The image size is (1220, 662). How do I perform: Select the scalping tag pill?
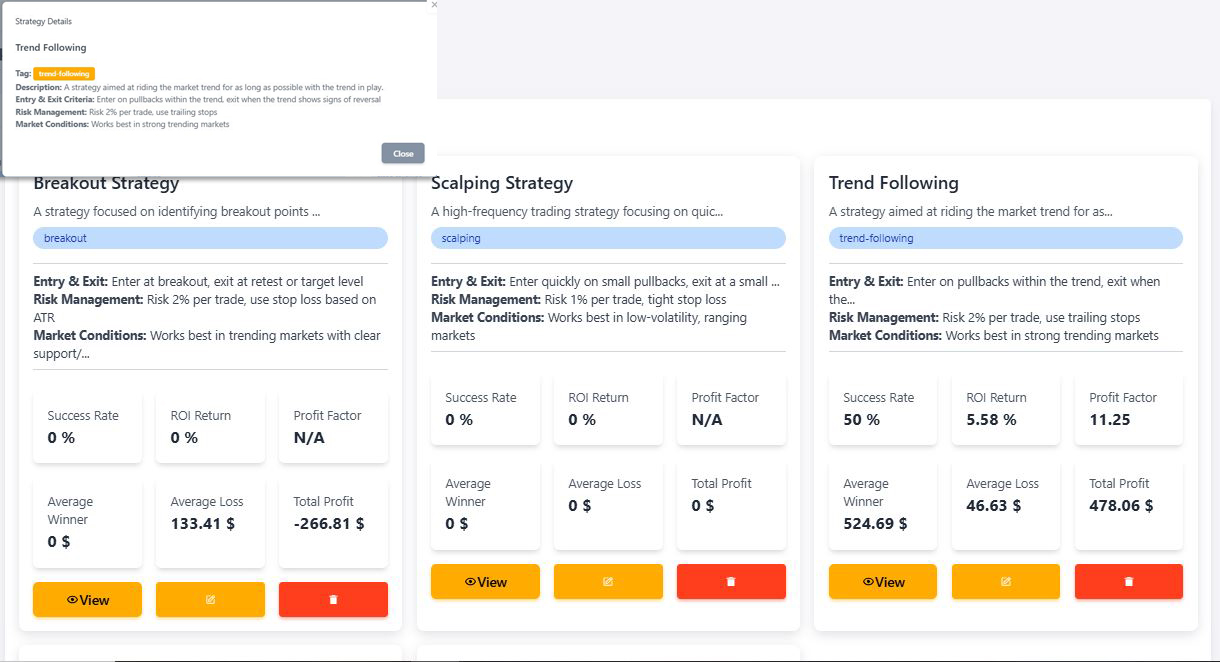[x=608, y=238]
